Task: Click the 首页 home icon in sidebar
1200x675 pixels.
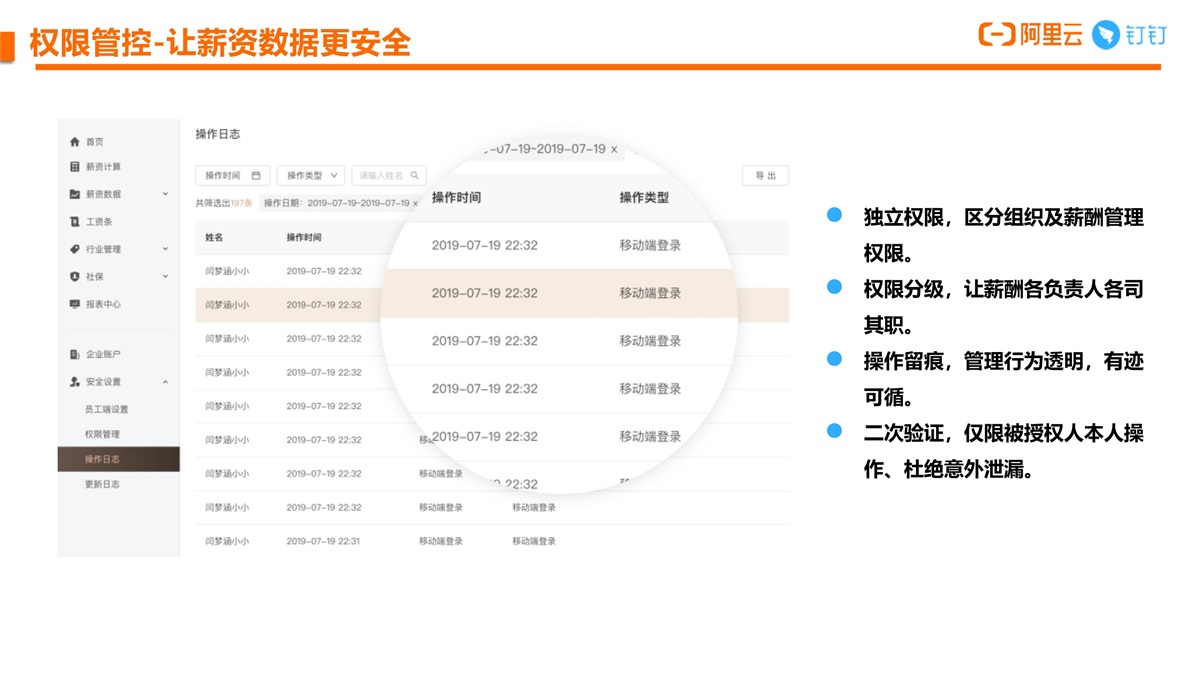Action: 74,142
